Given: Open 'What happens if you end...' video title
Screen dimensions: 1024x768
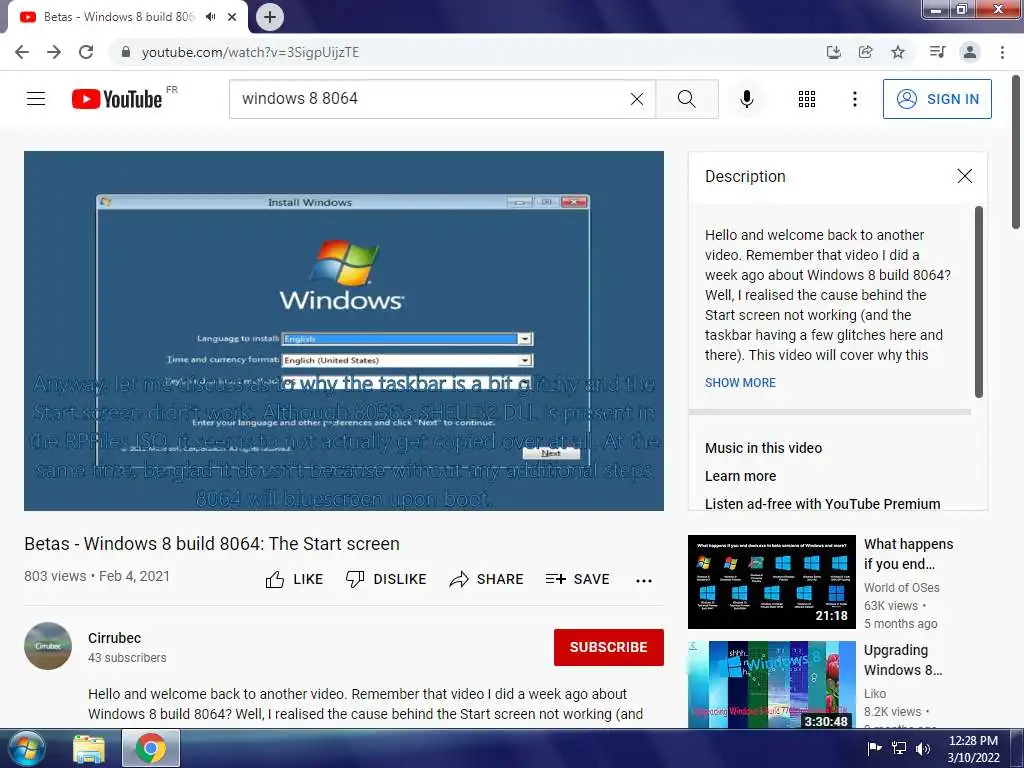Looking at the screenshot, I should [908, 554].
